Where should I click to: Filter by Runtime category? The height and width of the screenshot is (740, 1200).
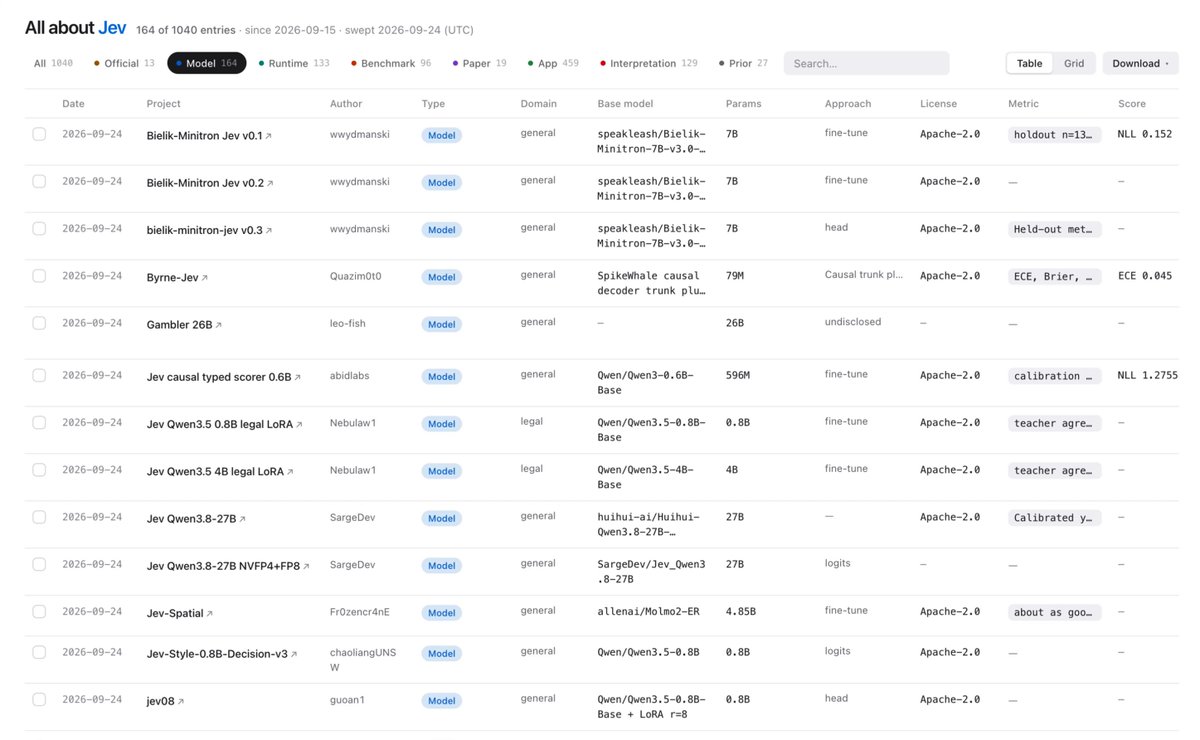tap(294, 63)
